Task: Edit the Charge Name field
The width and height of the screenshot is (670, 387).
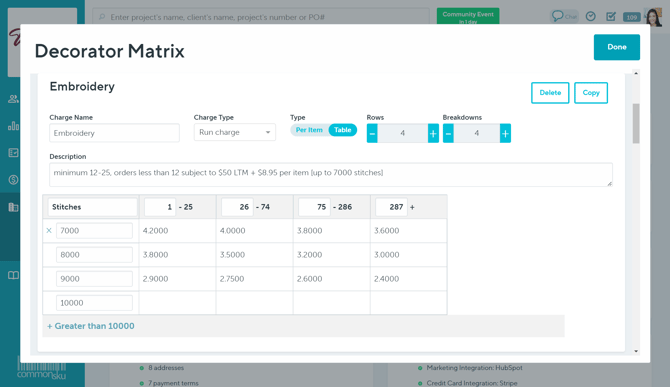Action: coord(114,133)
